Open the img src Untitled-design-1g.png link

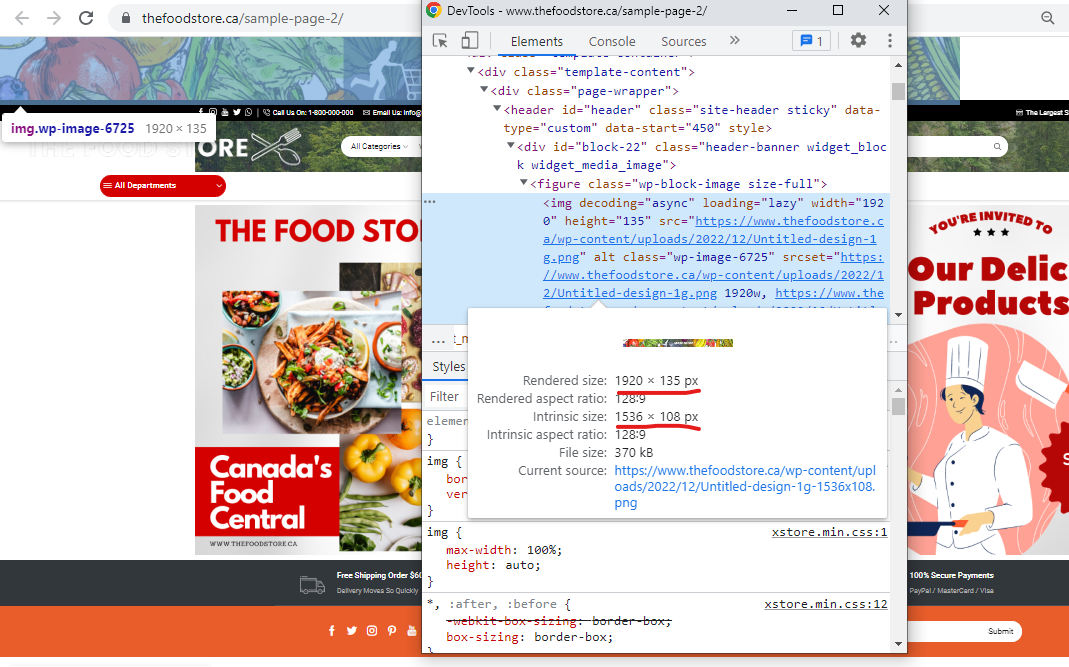pos(713,239)
